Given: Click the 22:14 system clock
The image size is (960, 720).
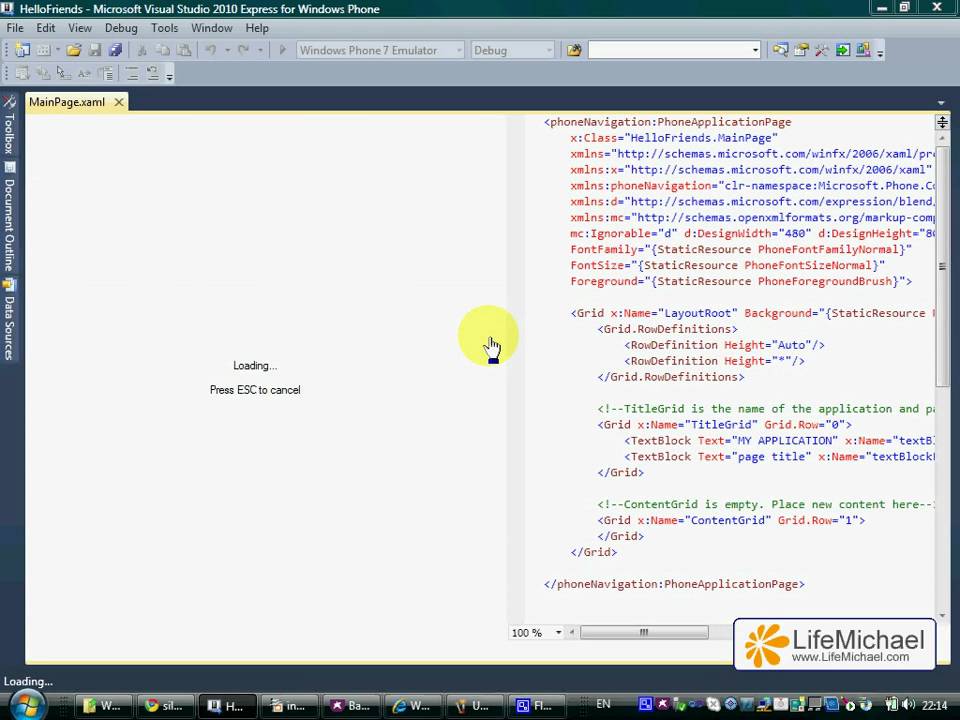Looking at the screenshot, I should (935, 705).
